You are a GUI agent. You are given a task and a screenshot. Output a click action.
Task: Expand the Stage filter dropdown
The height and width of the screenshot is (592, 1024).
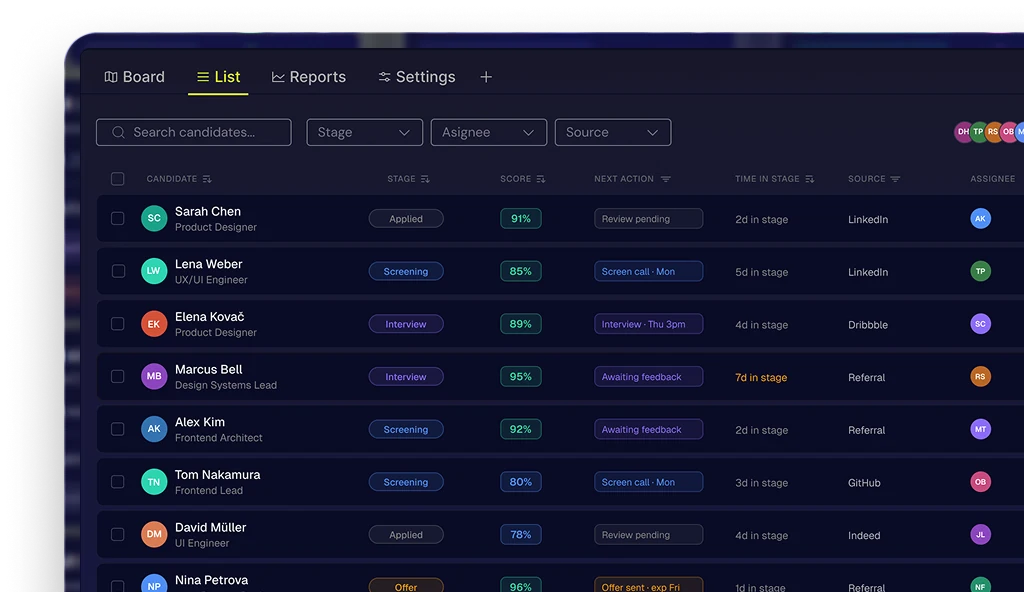click(x=364, y=132)
